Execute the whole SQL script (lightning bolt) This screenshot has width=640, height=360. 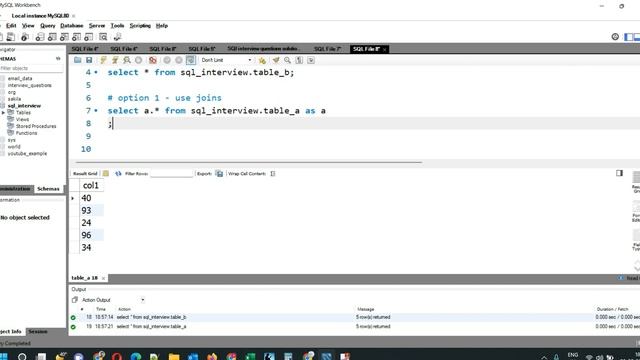103,60
